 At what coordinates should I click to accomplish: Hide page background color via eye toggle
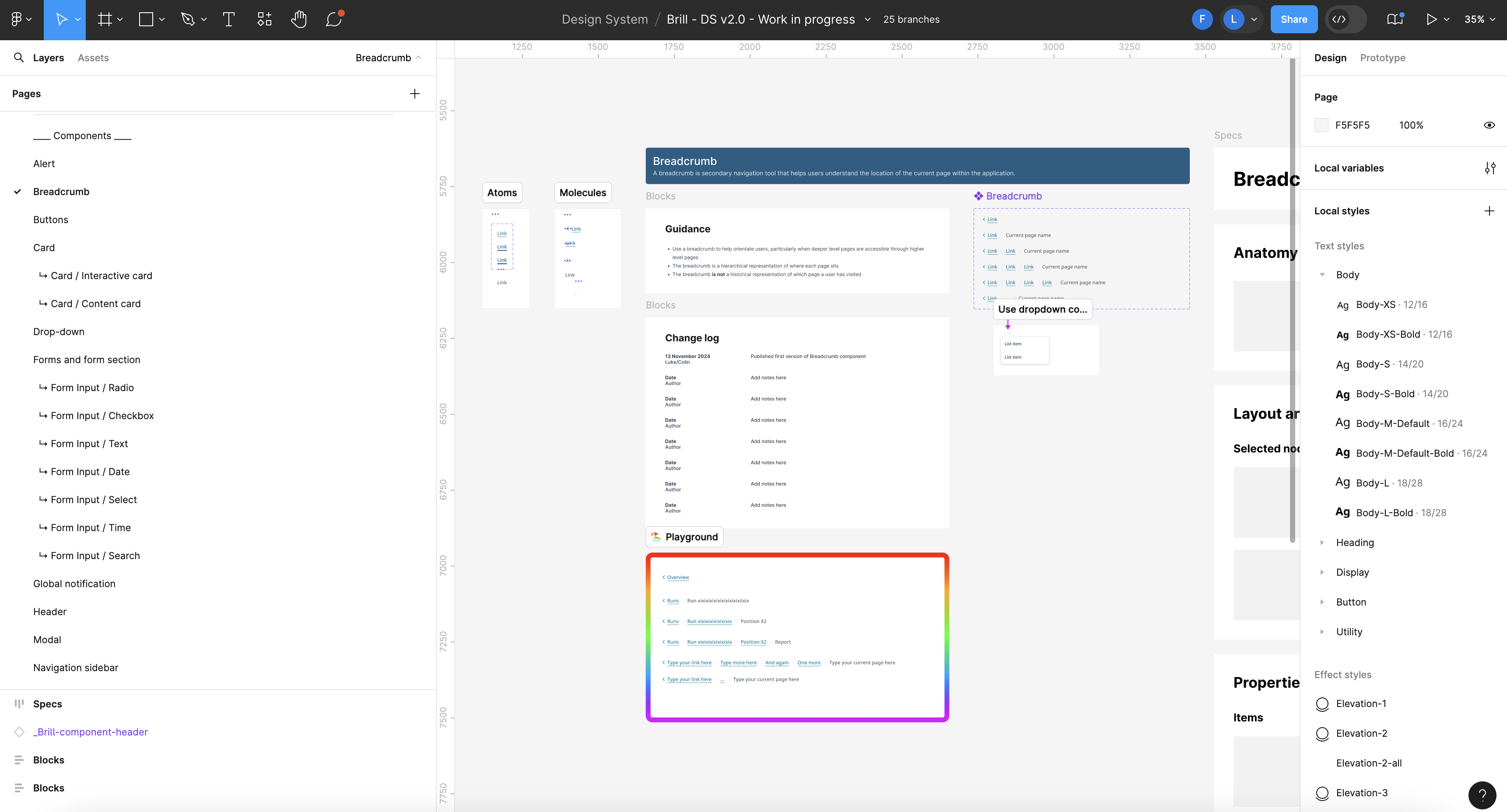point(1489,125)
